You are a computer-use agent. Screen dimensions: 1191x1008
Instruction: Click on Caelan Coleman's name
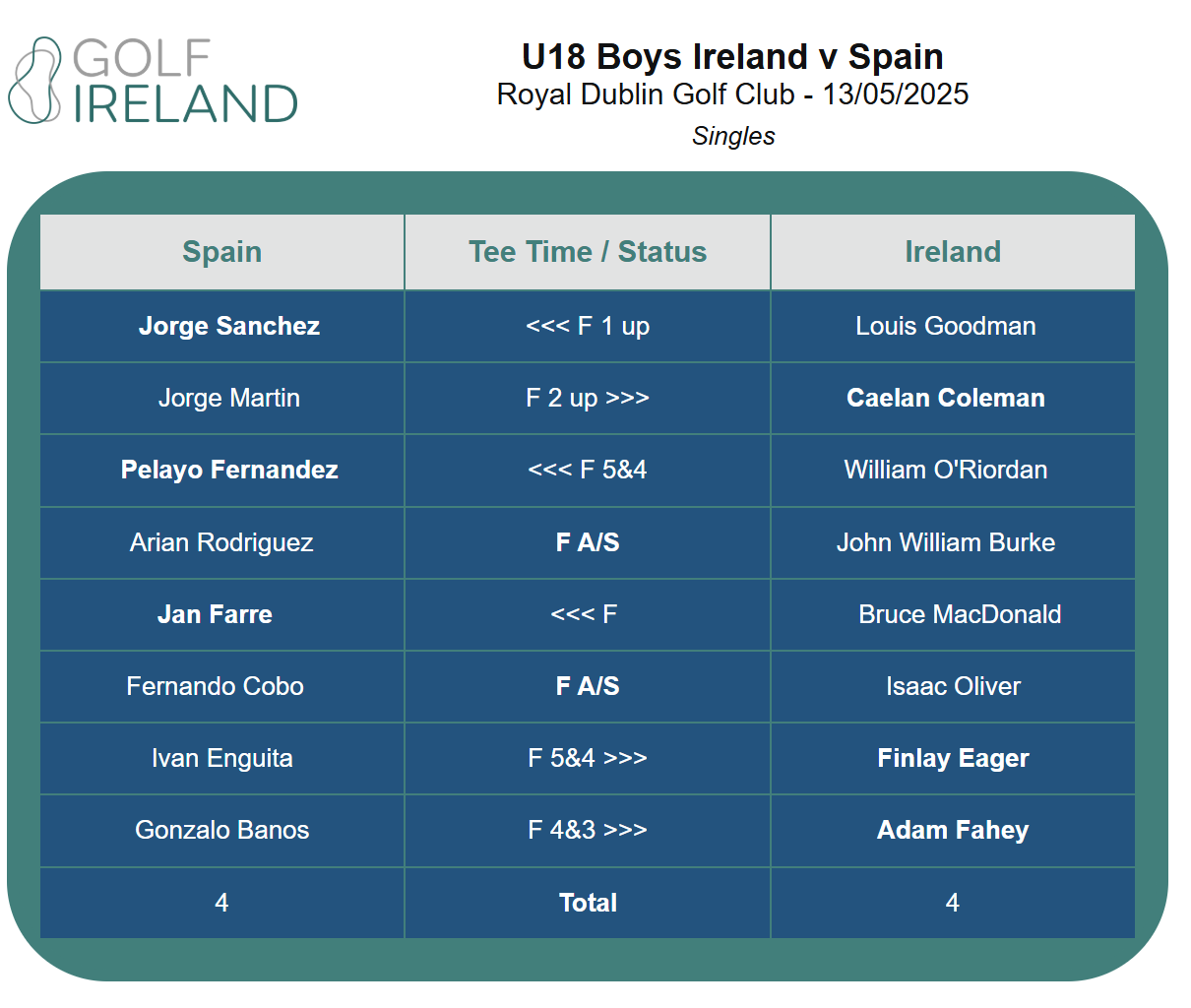[x=945, y=398]
